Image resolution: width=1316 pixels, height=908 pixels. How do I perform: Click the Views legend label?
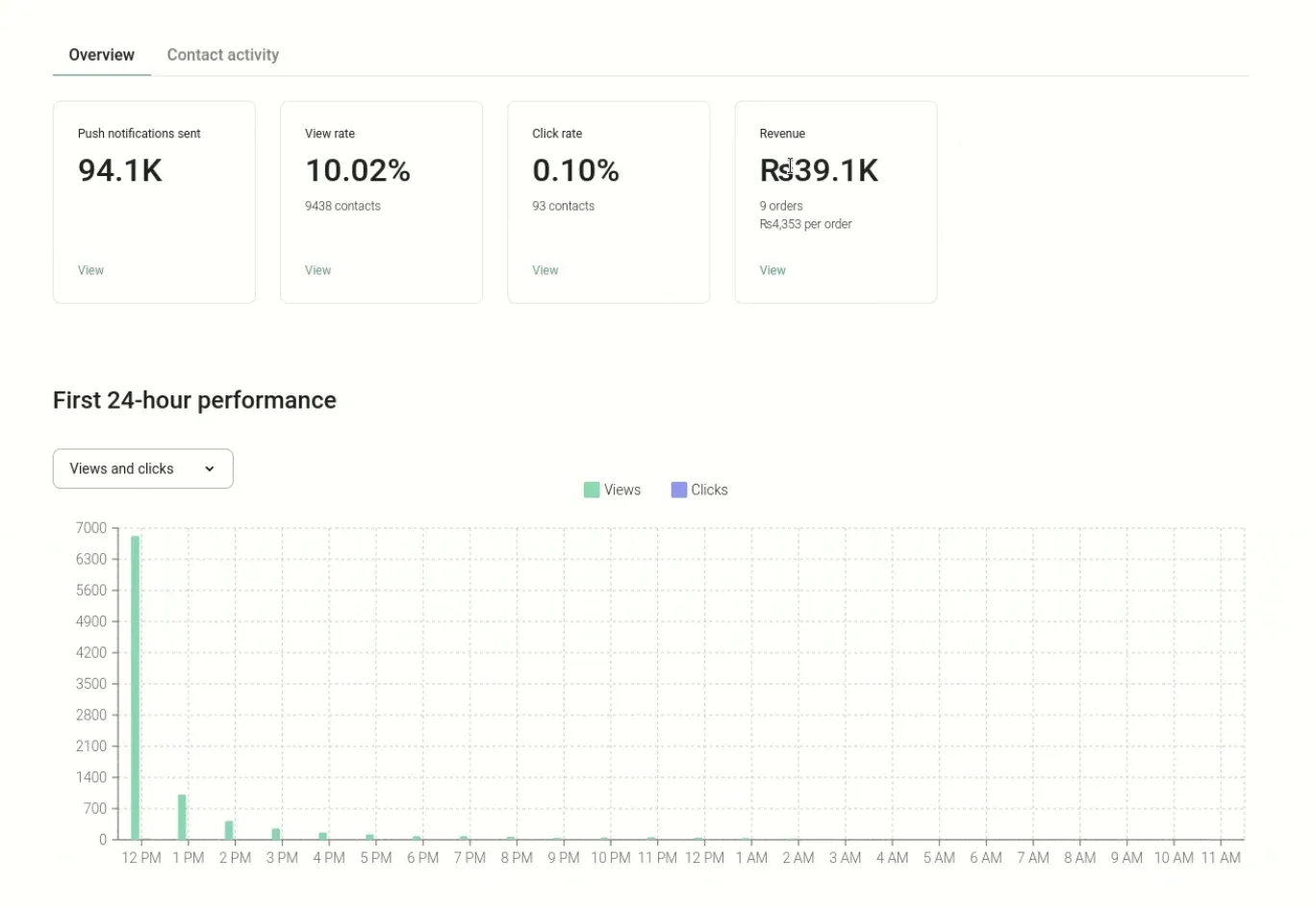point(622,490)
